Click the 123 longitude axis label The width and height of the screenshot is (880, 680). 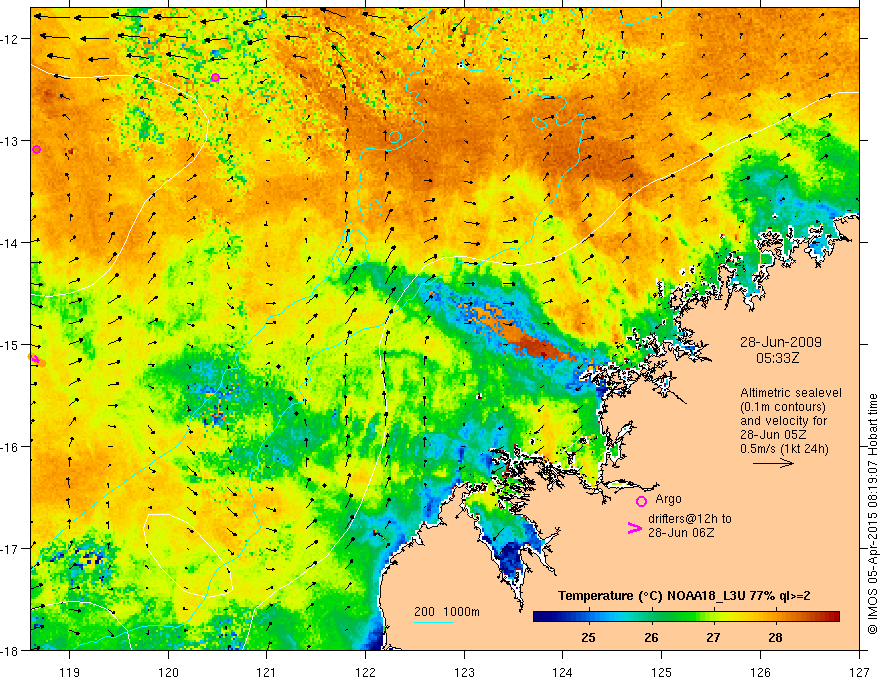point(464,672)
